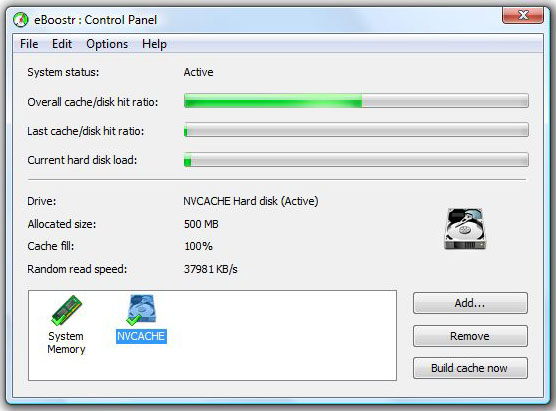Click the Active system status text
This screenshot has height=411, width=556.
(x=199, y=72)
